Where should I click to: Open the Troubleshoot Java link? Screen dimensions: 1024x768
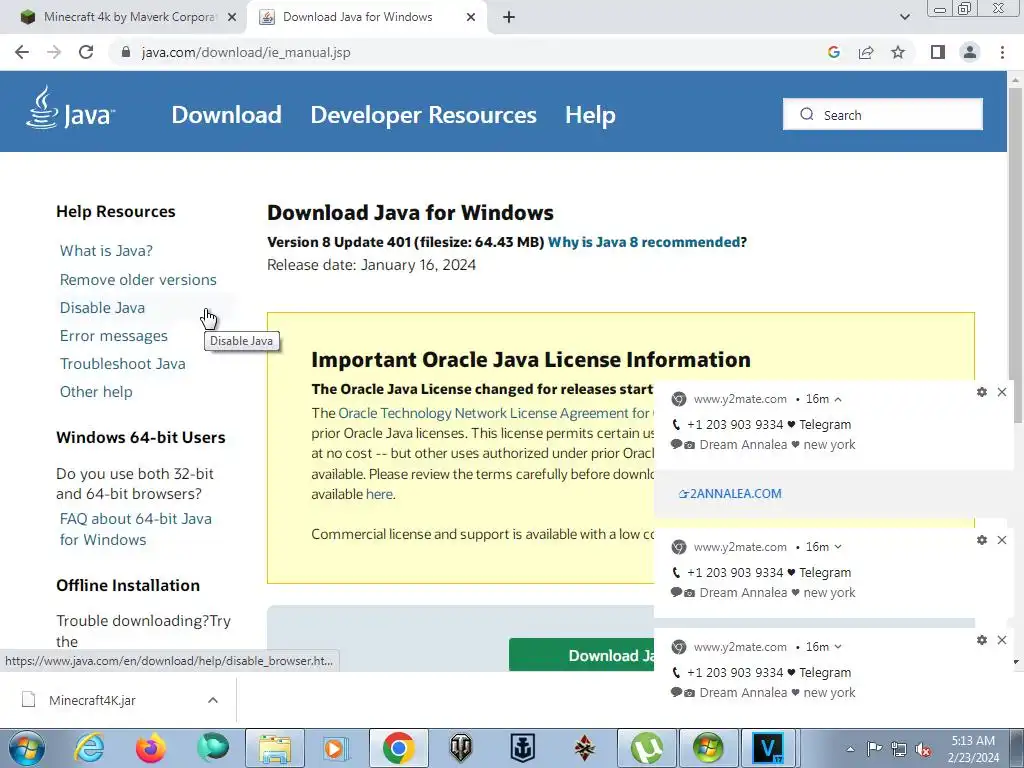122,364
